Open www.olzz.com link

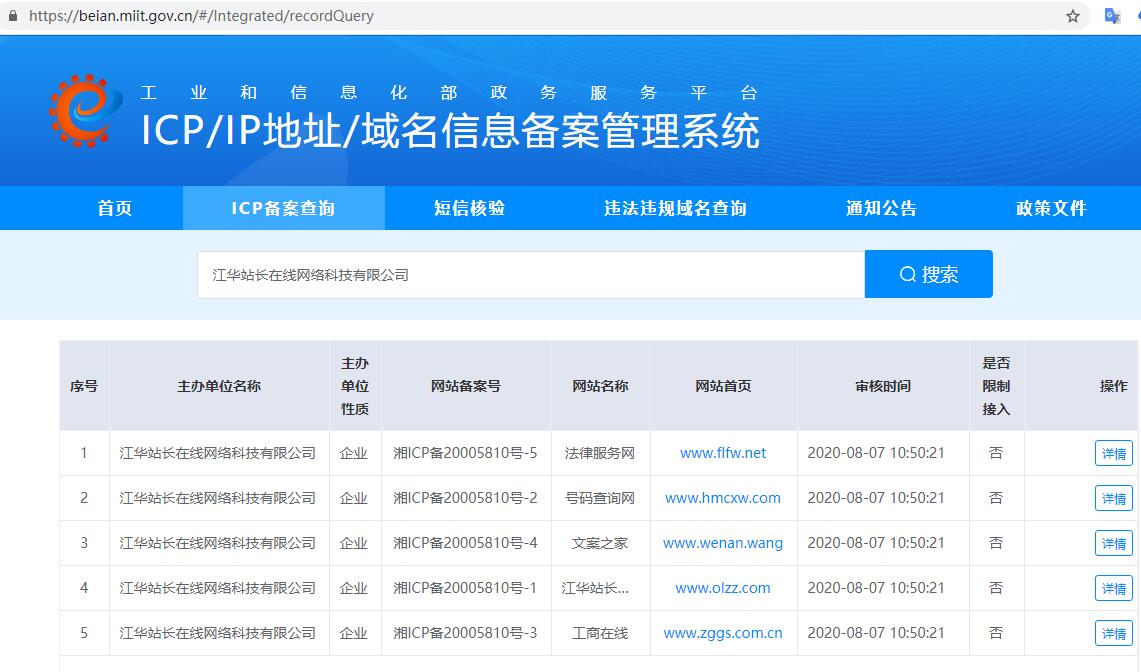pyautogui.click(x=723, y=588)
